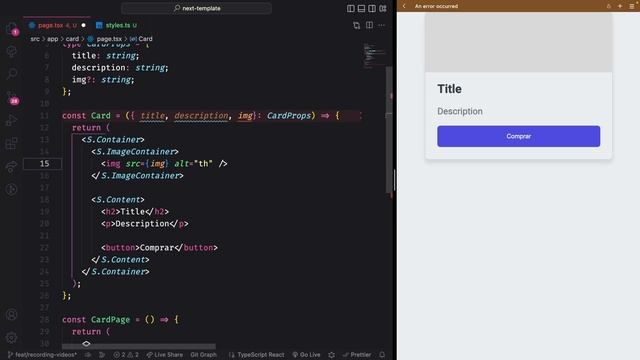Click the Prettier status bar item
This screenshot has height=360, width=640.
[357, 355]
